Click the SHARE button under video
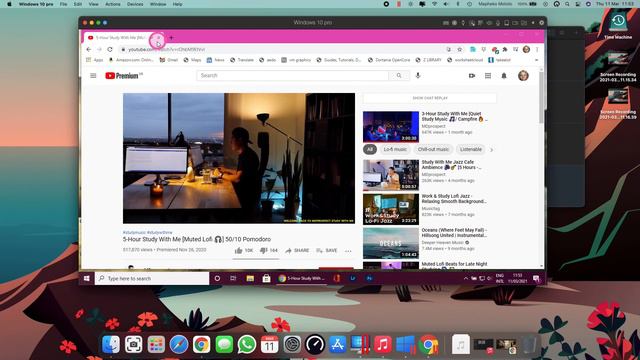The width and height of the screenshot is (640, 360). coord(297,250)
